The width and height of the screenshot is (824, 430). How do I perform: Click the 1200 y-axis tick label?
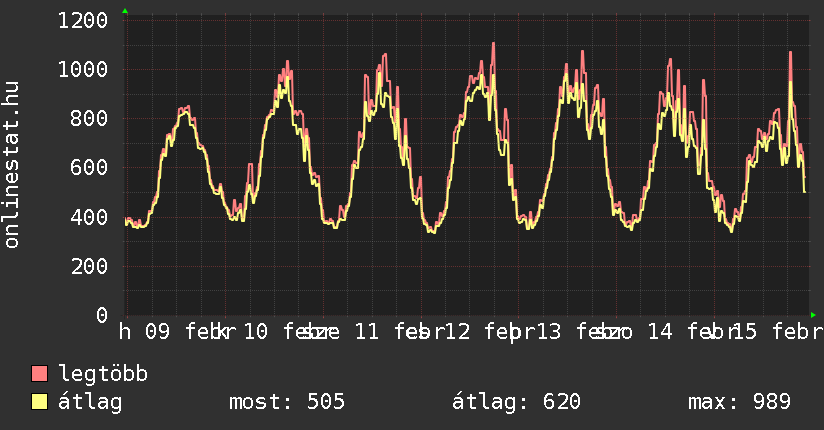point(83,20)
